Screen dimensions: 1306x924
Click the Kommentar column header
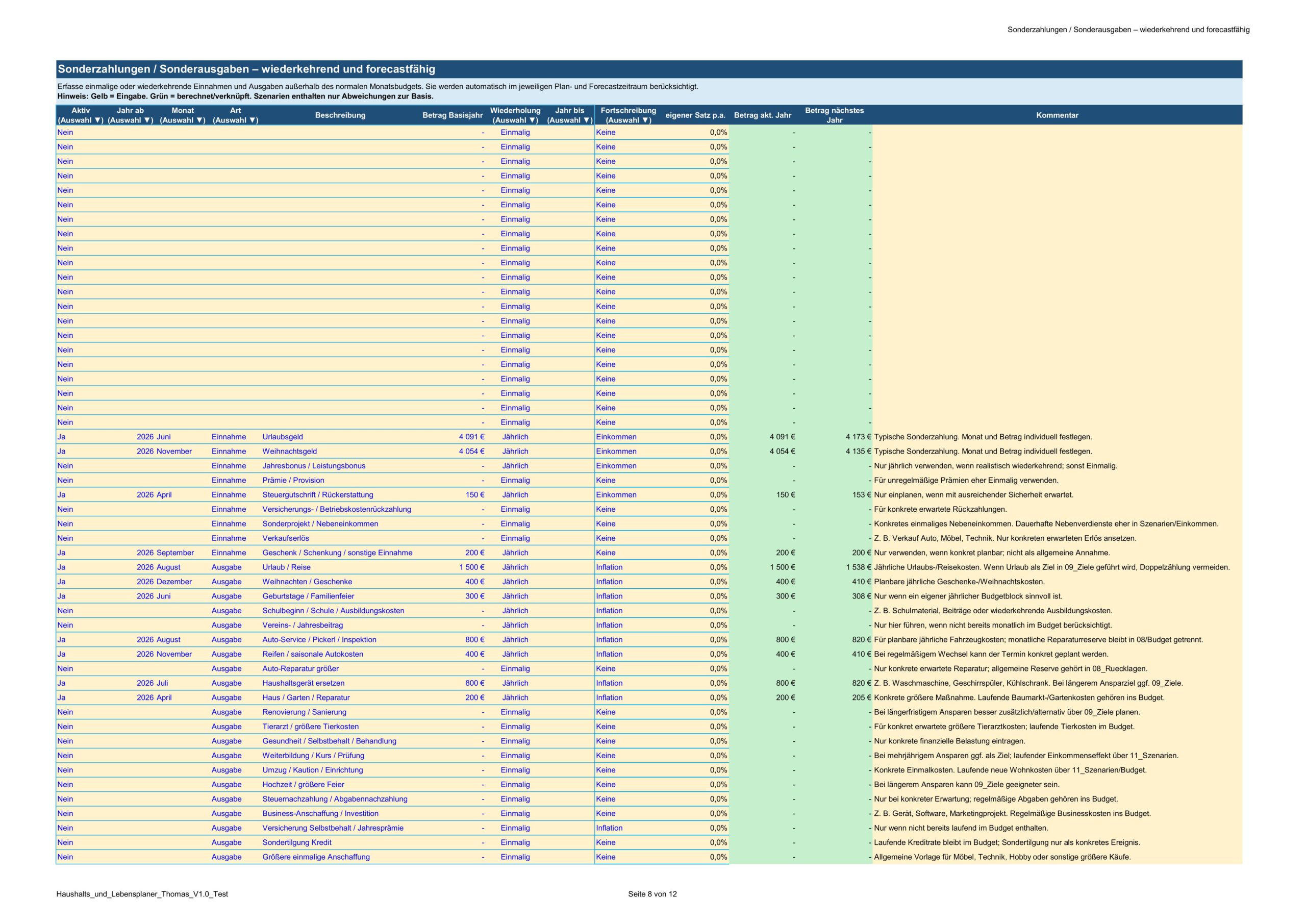point(1057,115)
